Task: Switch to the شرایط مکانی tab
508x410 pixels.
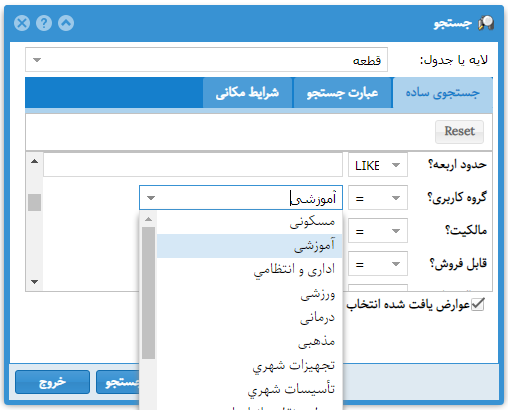Action: click(x=247, y=93)
